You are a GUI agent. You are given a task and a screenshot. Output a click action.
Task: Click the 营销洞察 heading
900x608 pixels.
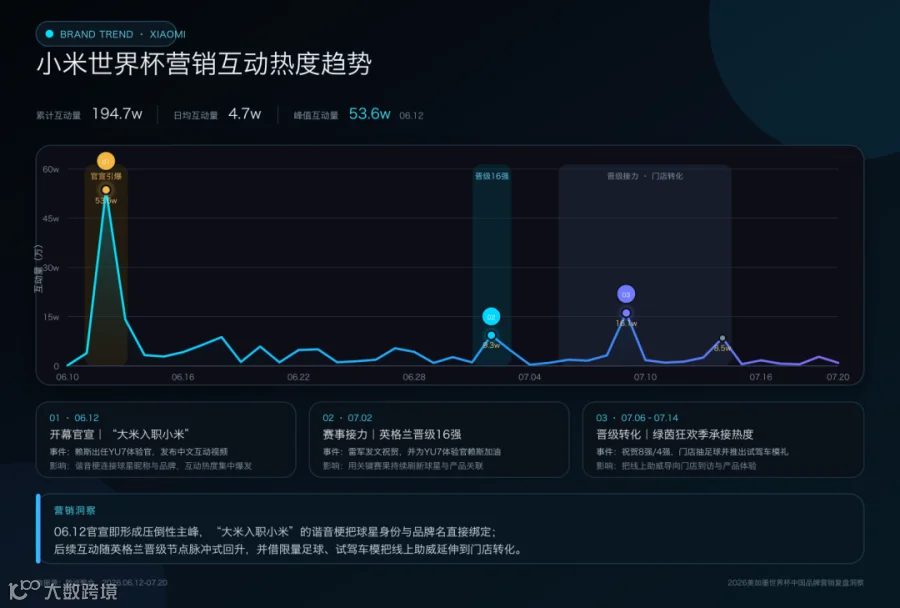pos(75,510)
